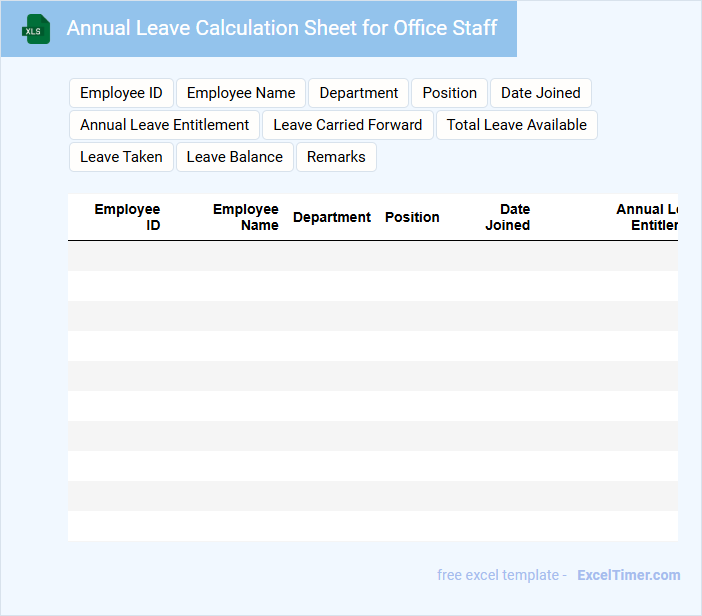Click the Employee ID column header

pos(127,217)
